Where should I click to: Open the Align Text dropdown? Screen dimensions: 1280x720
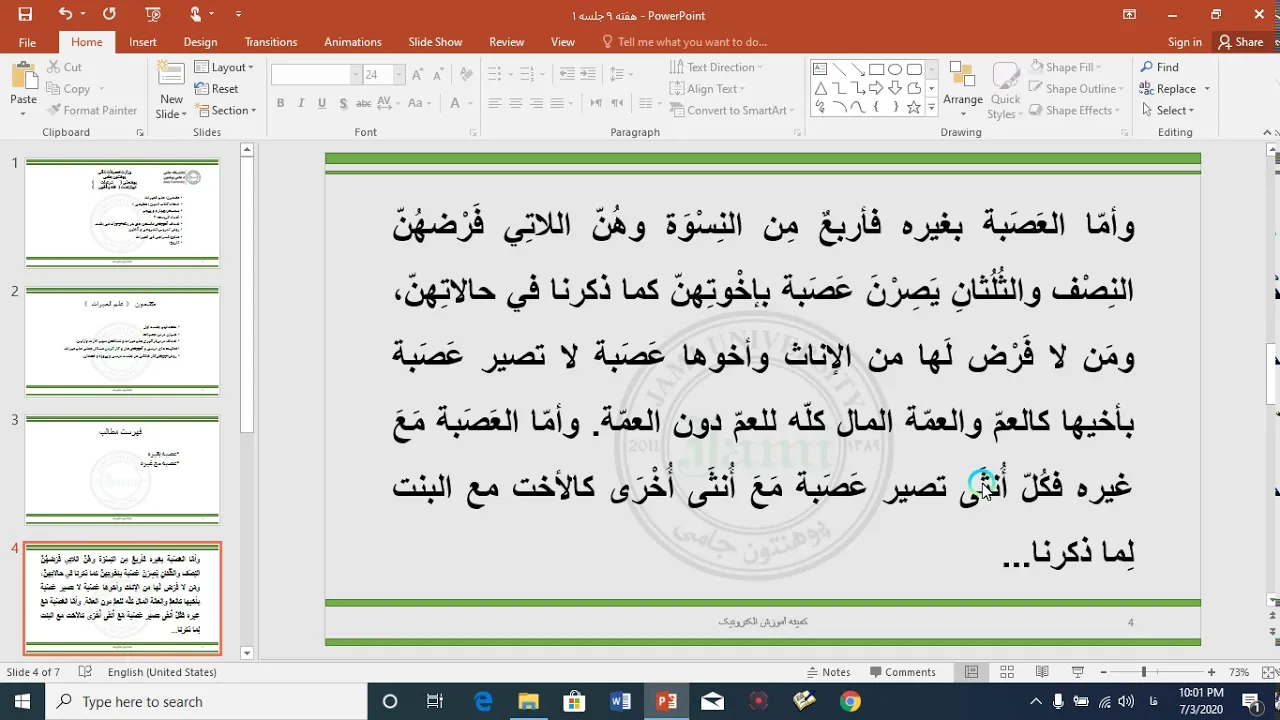tap(708, 89)
